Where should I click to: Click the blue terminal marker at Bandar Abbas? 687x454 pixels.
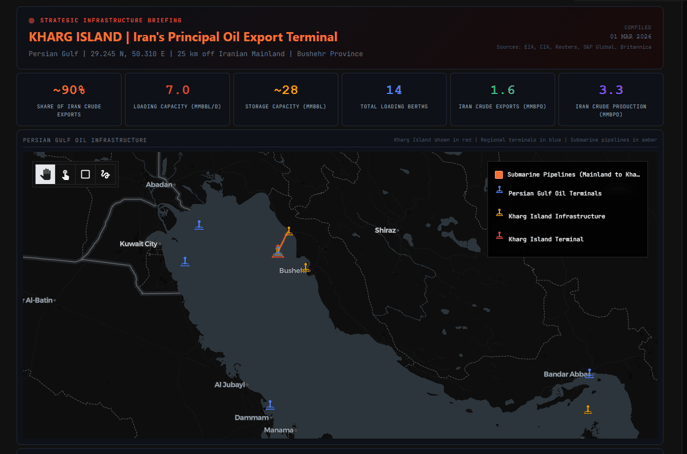589,373
